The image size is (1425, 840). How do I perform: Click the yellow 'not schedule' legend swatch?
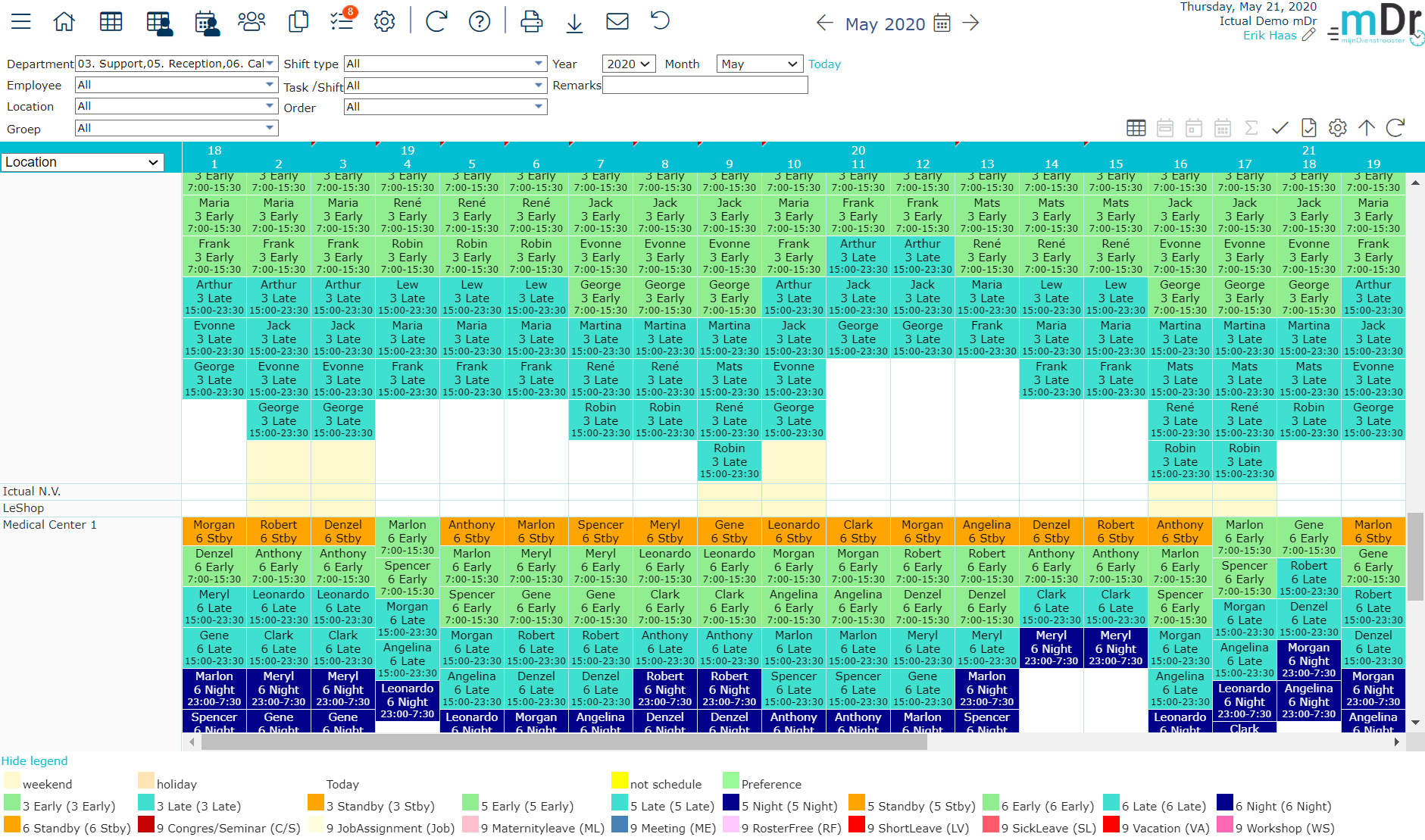(620, 780)
